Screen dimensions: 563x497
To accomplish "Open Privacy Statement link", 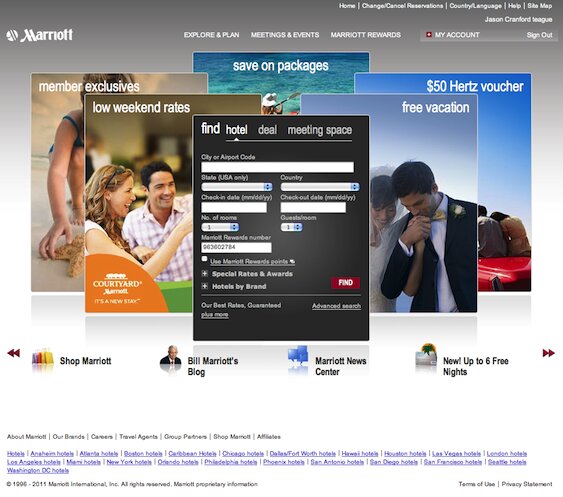I will click(x=527, y=484).
